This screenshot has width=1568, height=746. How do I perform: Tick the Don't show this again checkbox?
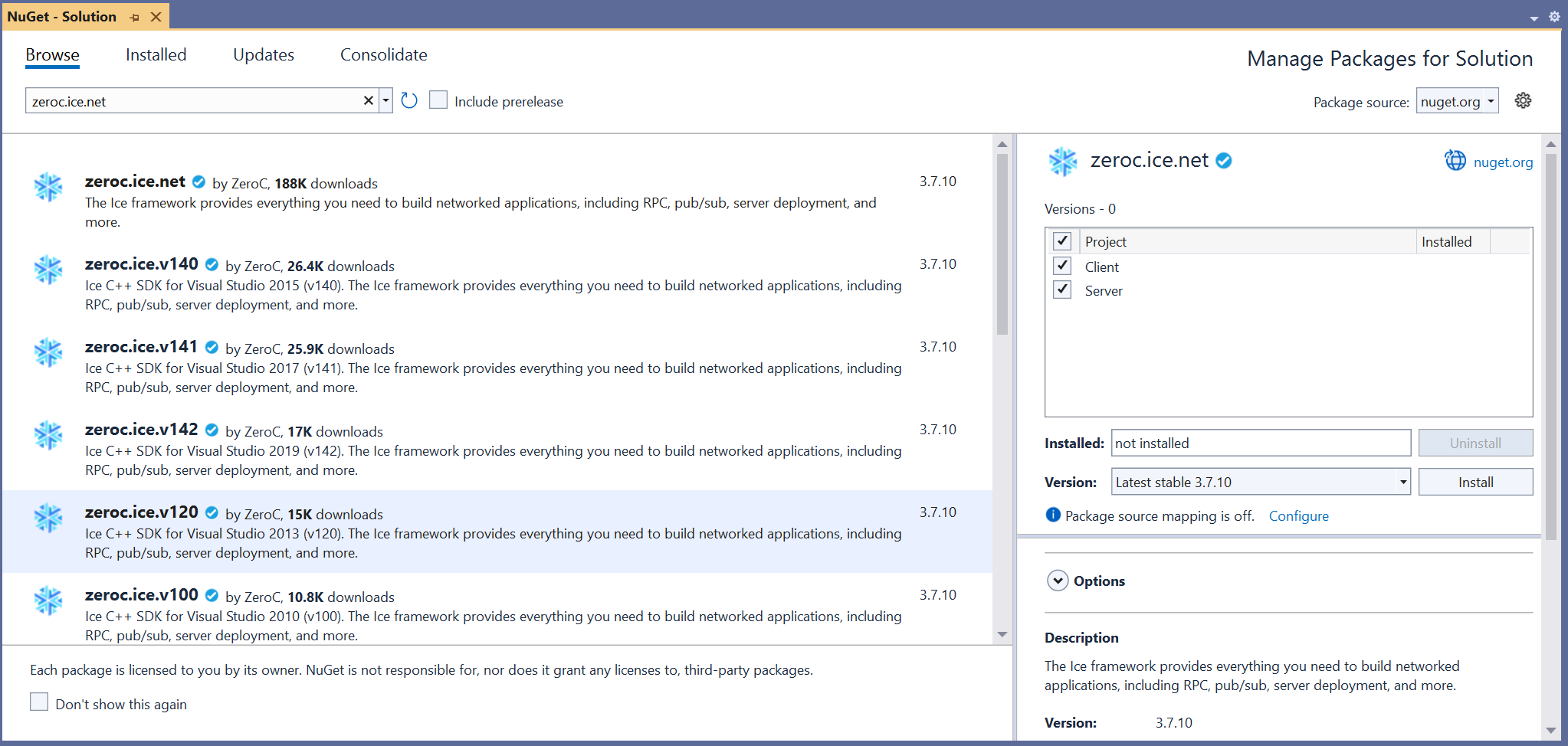[x=39, y=702]
